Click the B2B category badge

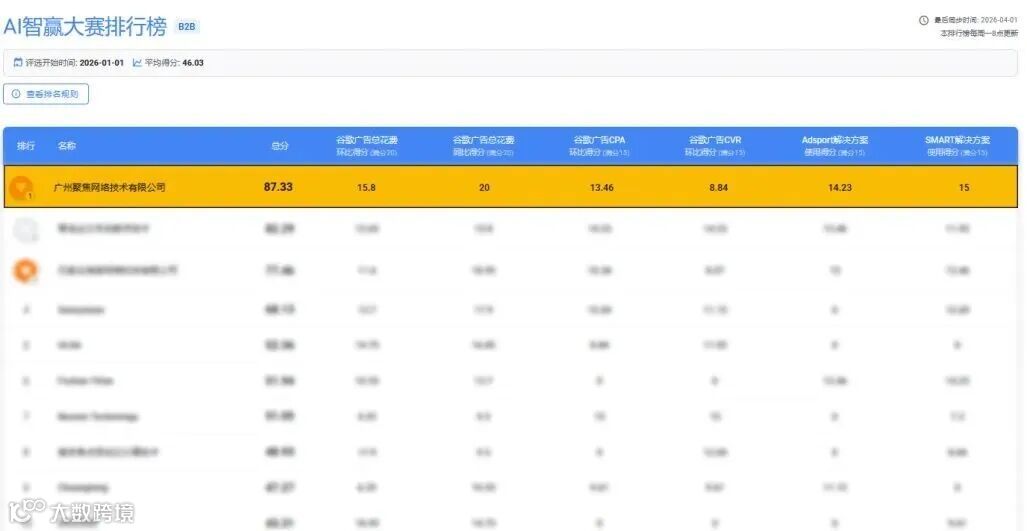[187, 27]
